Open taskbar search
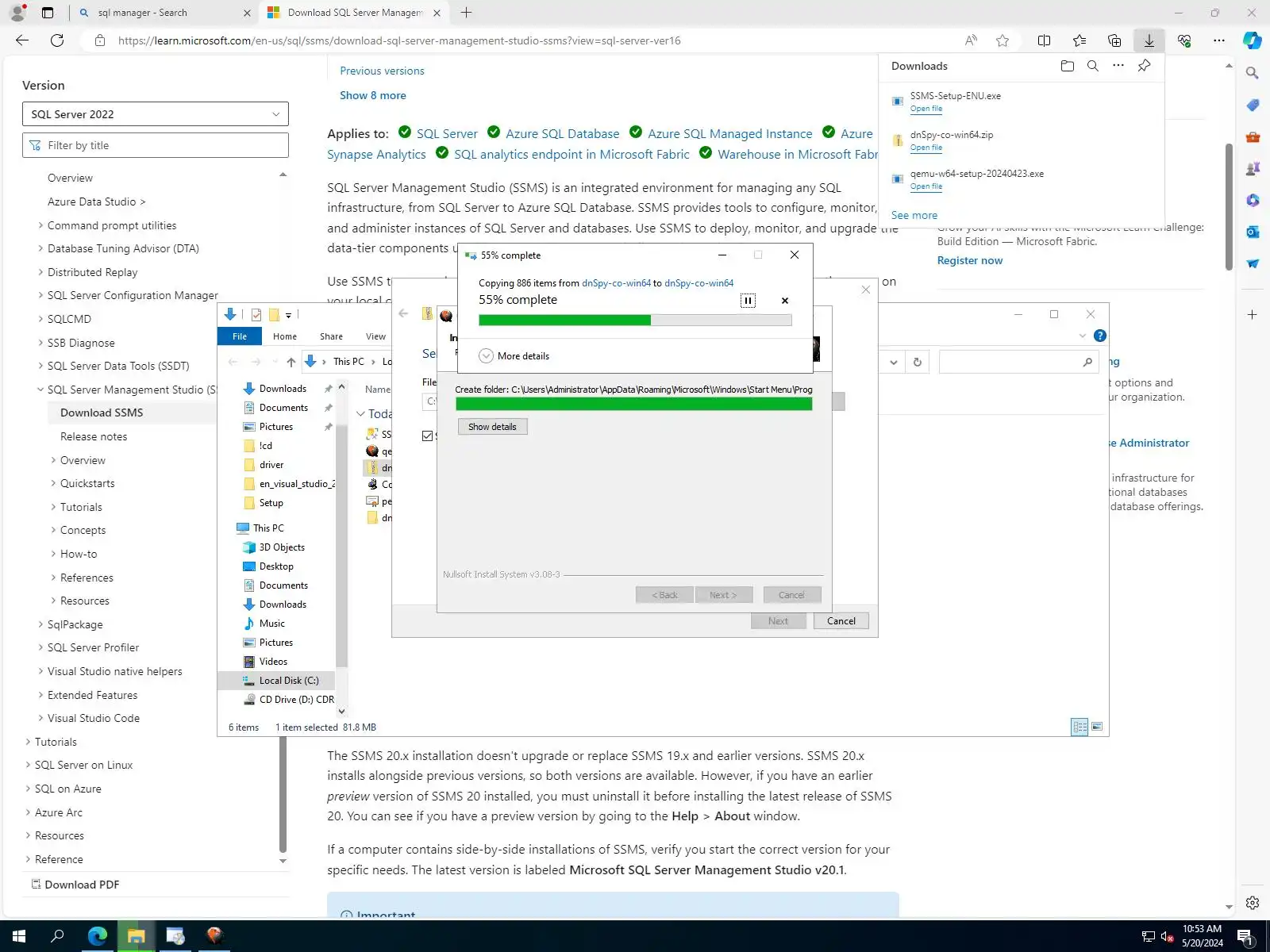The image size is (1270, 952). tap(57, 936)
